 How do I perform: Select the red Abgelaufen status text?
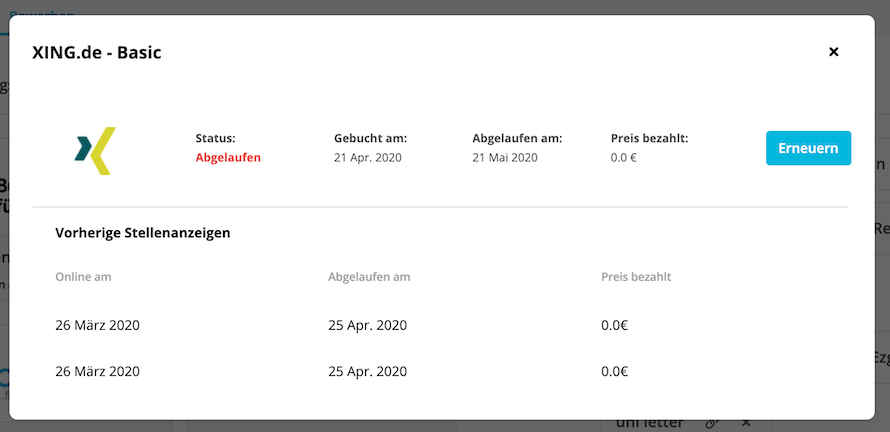click(228, 158)
